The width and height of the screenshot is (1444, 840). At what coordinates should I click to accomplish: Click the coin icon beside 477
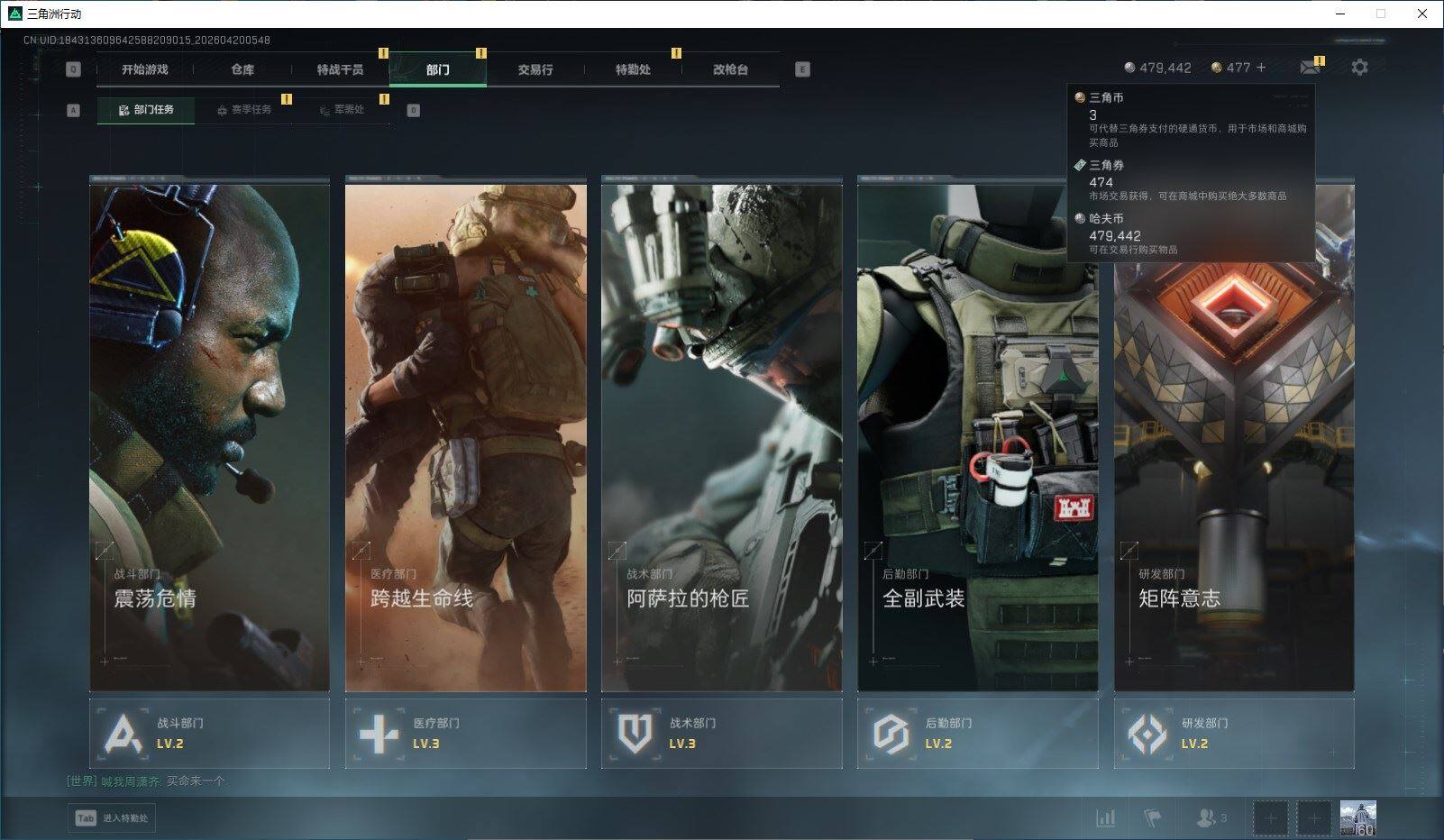pyautogui.click(x=1217, y=68)
